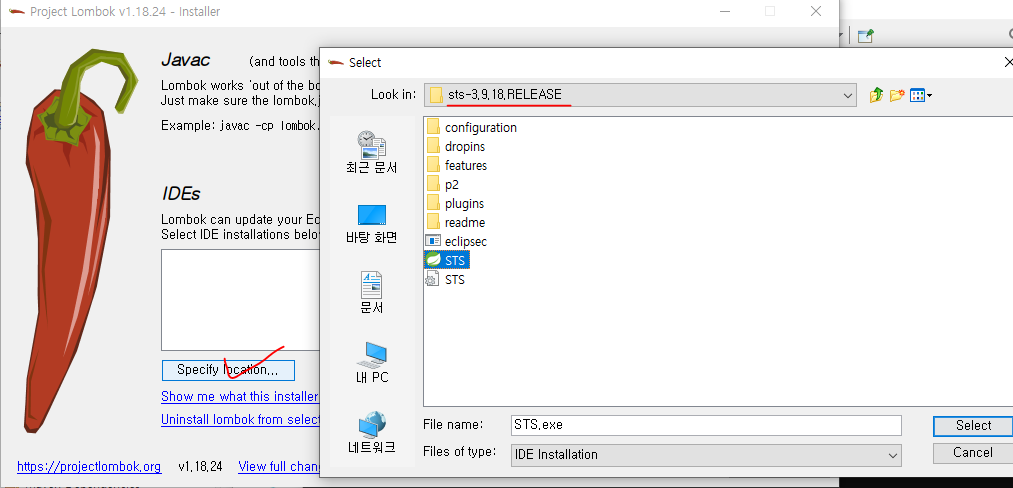The height and width of the screenshot is (488, 1013).
Task: Select the configuration folder
Action: (x=472, y=127)
